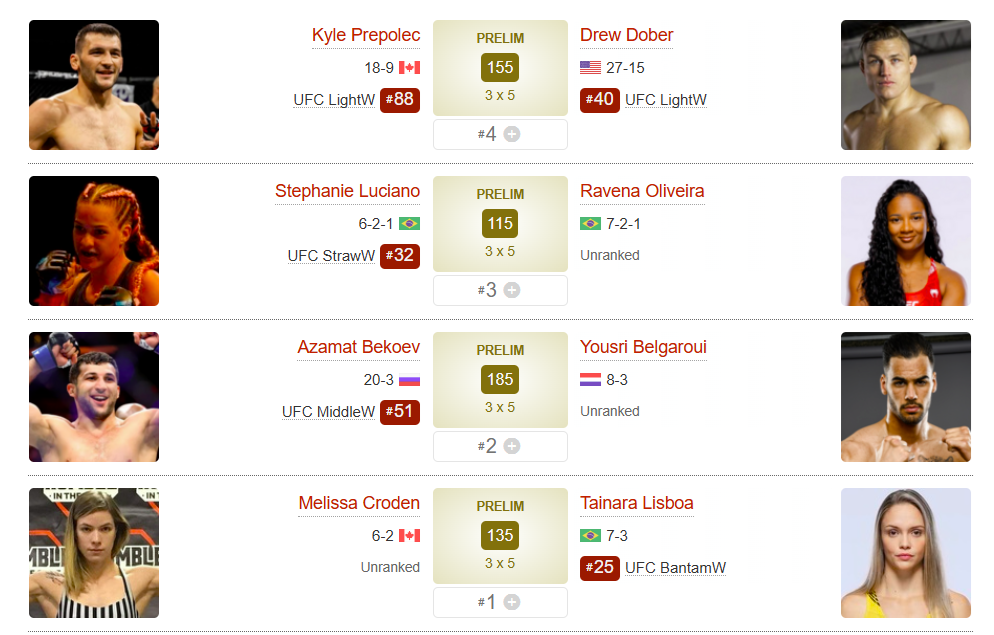Open Ravena Oliveira profile link
The image size is (994, 635).
[642, 191]
